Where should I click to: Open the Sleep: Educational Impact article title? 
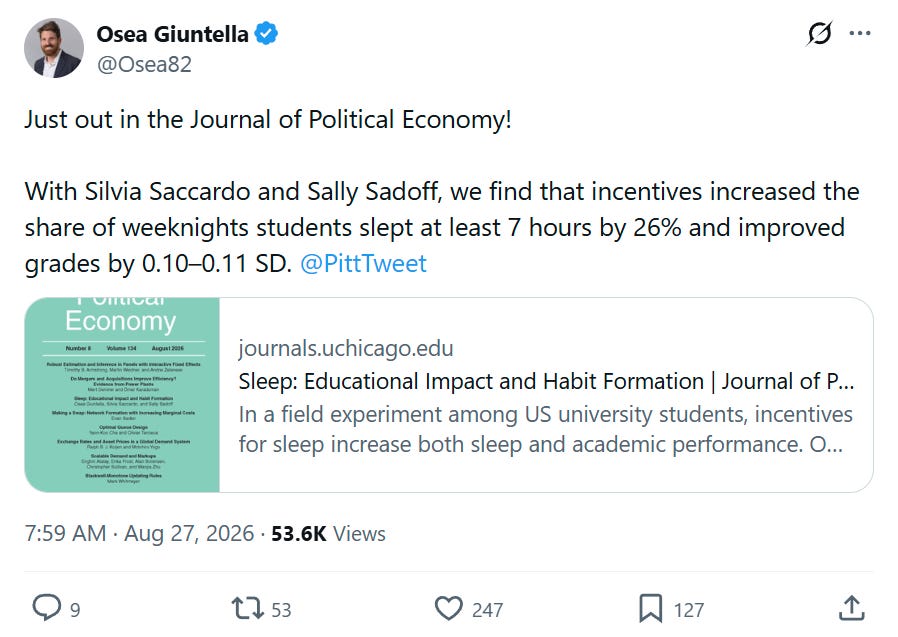pos(546,382)
